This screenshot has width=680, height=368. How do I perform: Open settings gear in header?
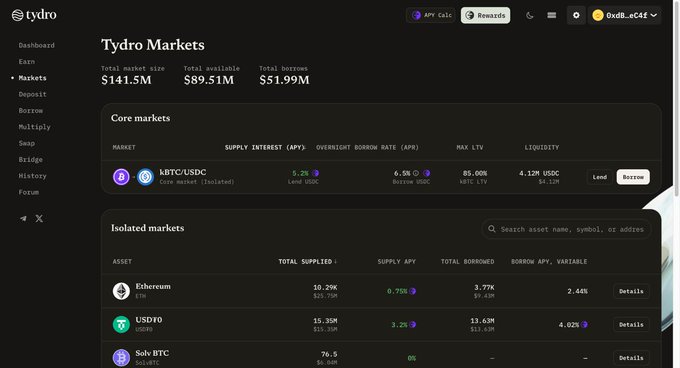576,15
